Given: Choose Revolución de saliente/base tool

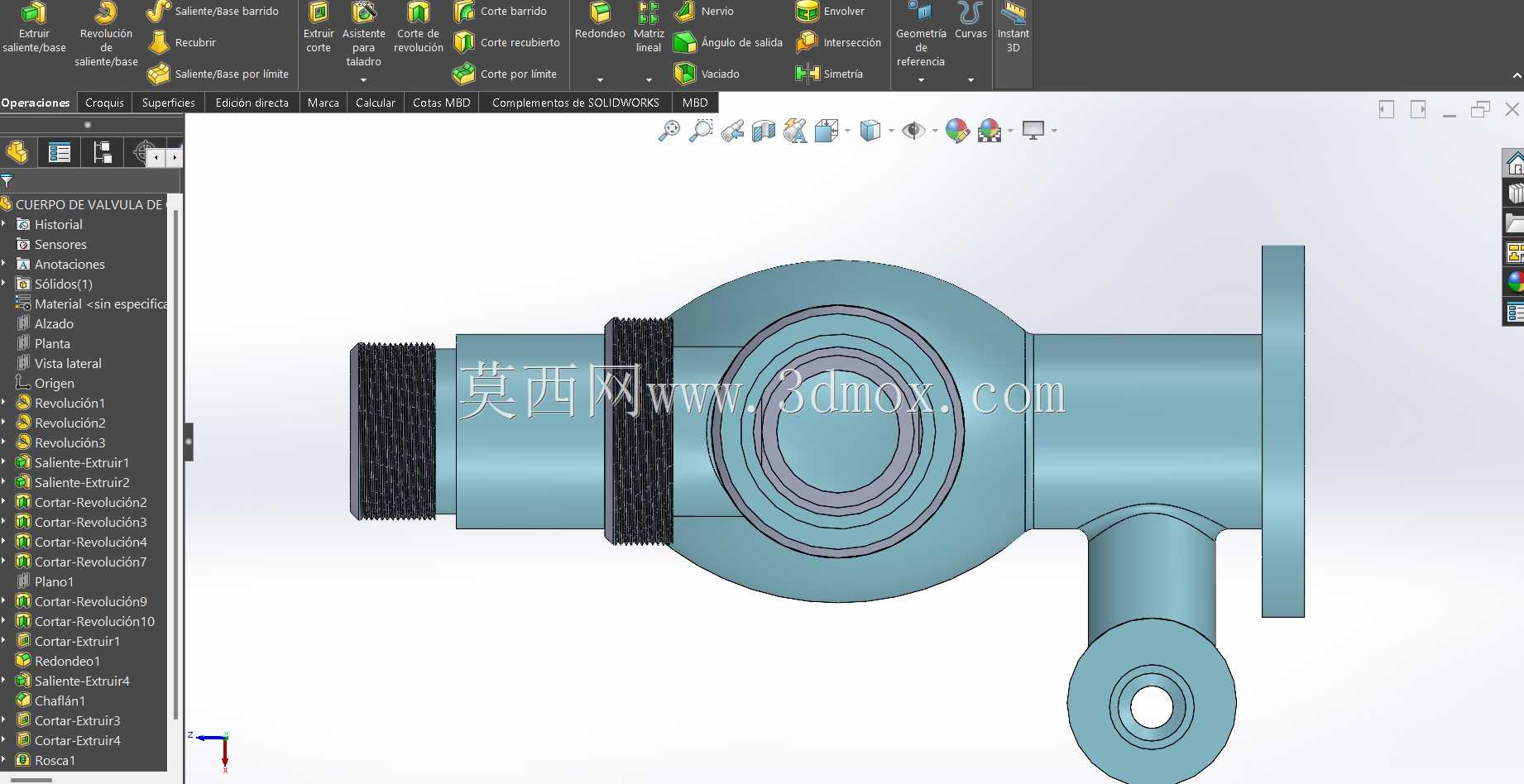Looking at the screenshot, I should pos(106,35).
